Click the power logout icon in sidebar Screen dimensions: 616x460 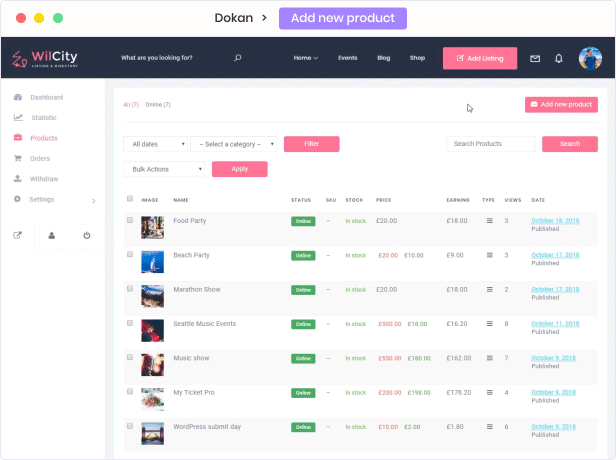pyautogui.click(x=86, y=235)
